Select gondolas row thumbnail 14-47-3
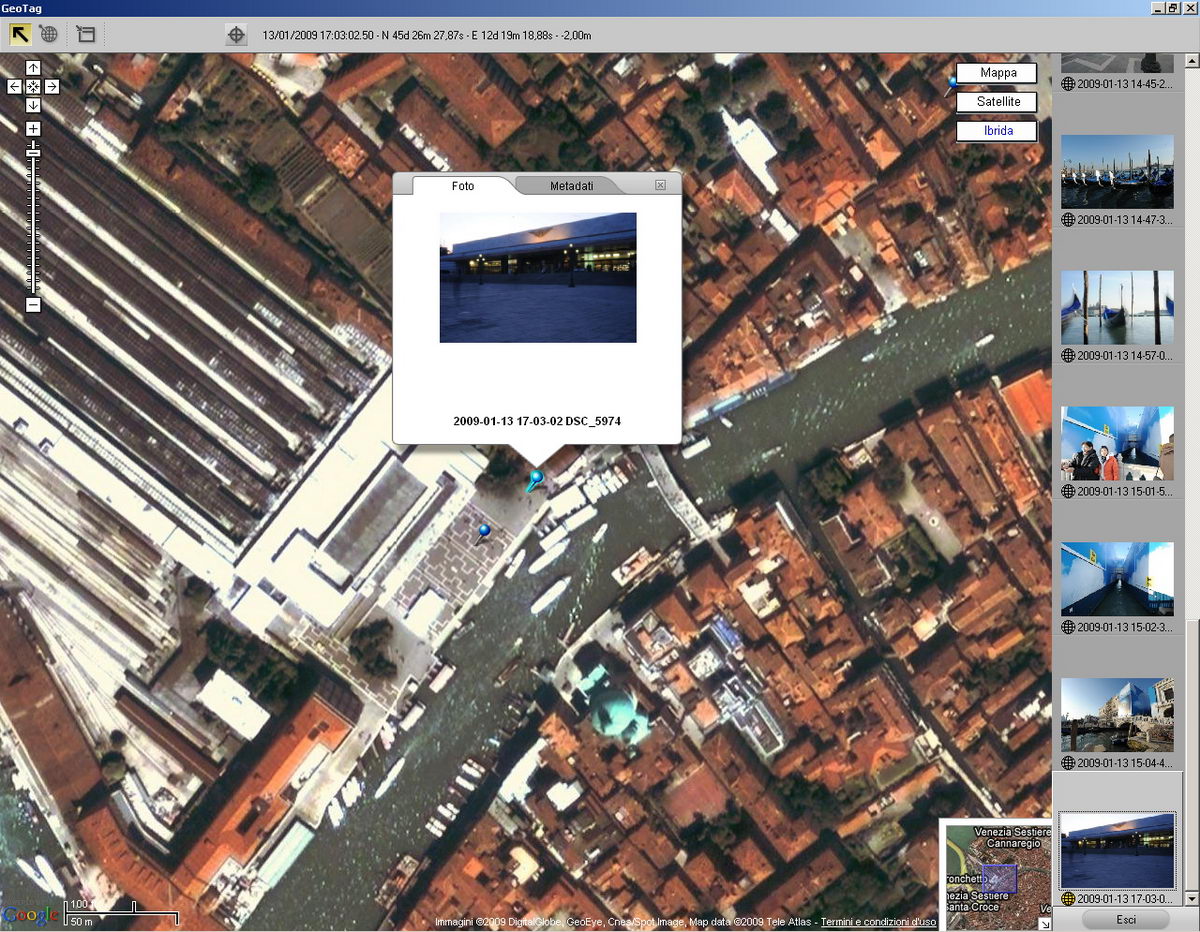 (x=1117, y=172)
